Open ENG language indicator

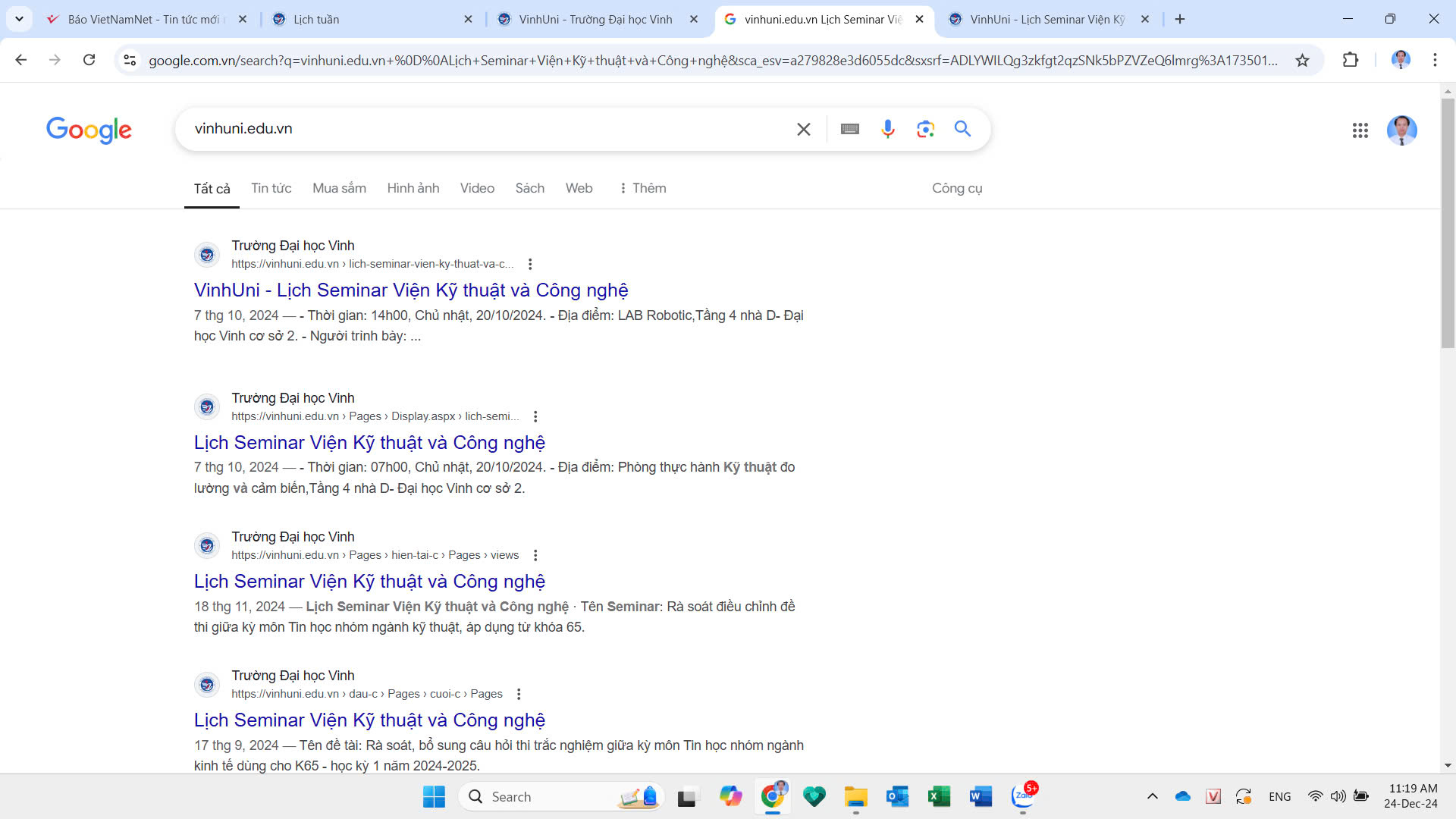[1279, 796]
